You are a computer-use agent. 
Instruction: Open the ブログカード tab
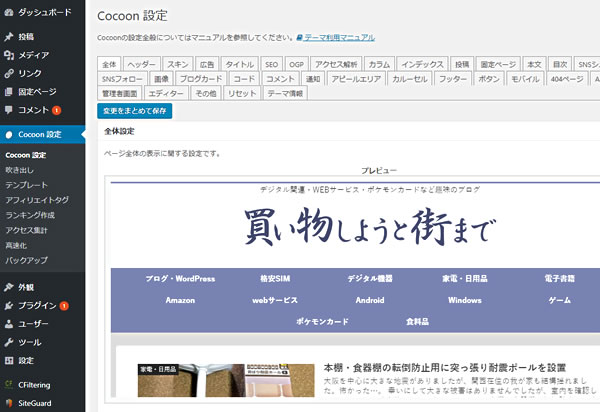pyautogui.click(x=201, y=79)
